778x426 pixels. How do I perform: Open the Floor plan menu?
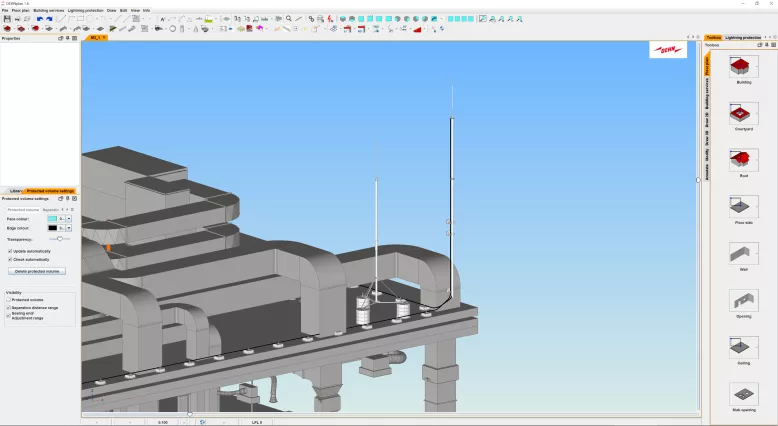coord(20,10)
